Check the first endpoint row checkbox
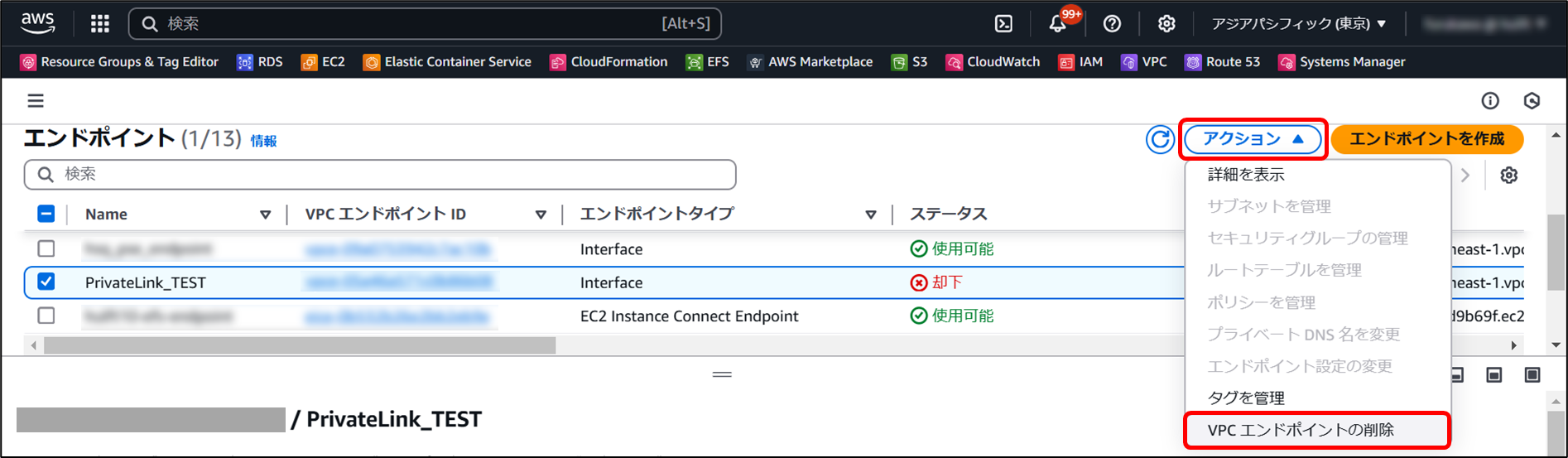Image resolution: width=1568 pixels, height=458 pixels. (x=46, y=248)
